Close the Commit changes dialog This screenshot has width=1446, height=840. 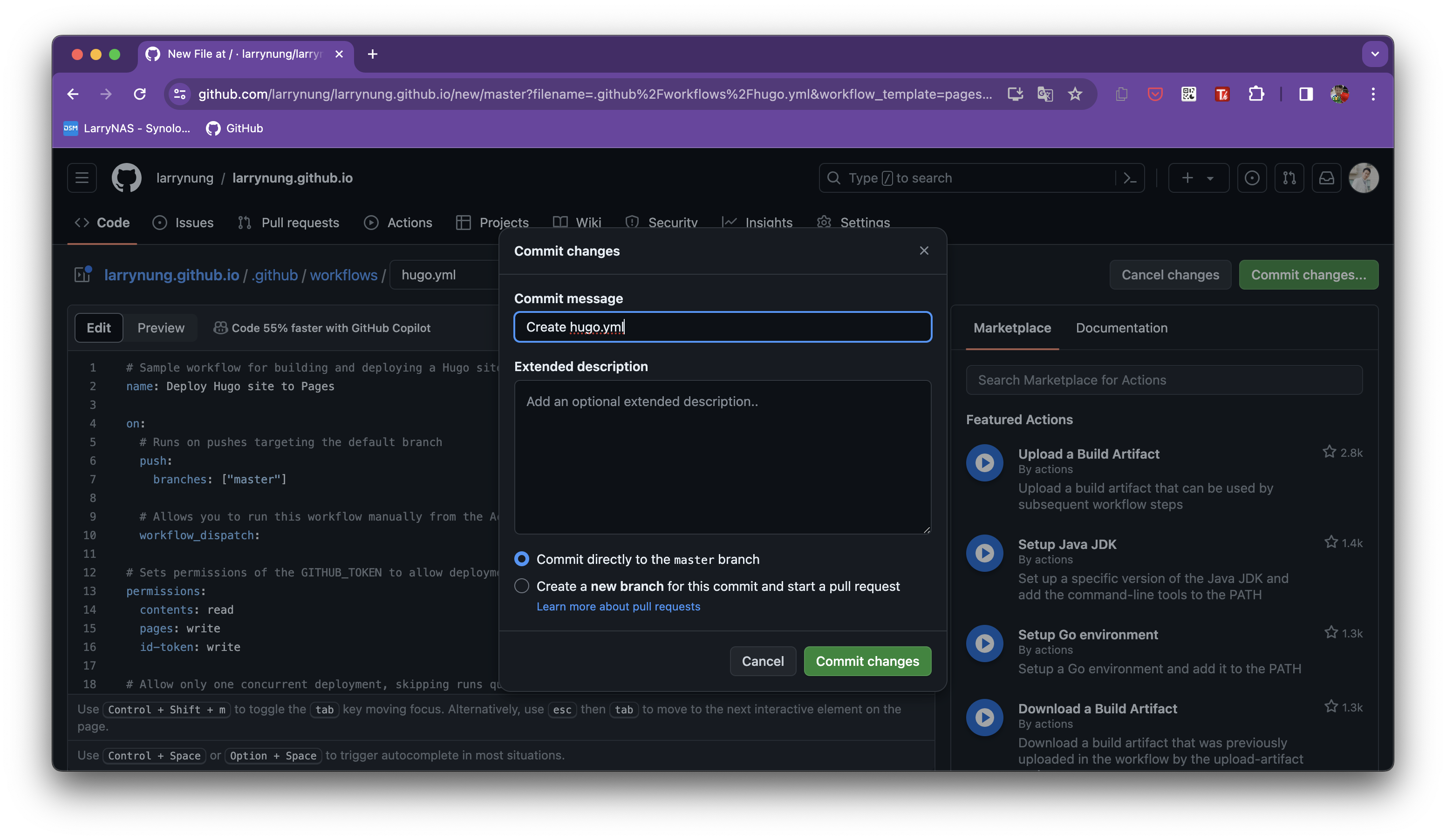[924, 251]
